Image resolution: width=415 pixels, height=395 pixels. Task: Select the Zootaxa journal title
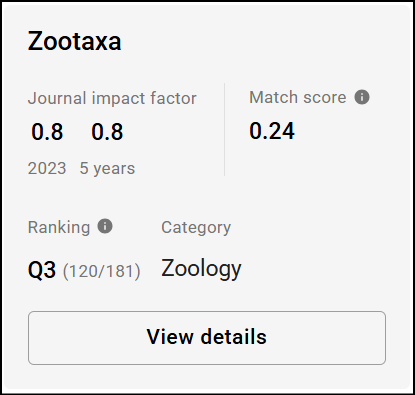[x=74, y=41]
